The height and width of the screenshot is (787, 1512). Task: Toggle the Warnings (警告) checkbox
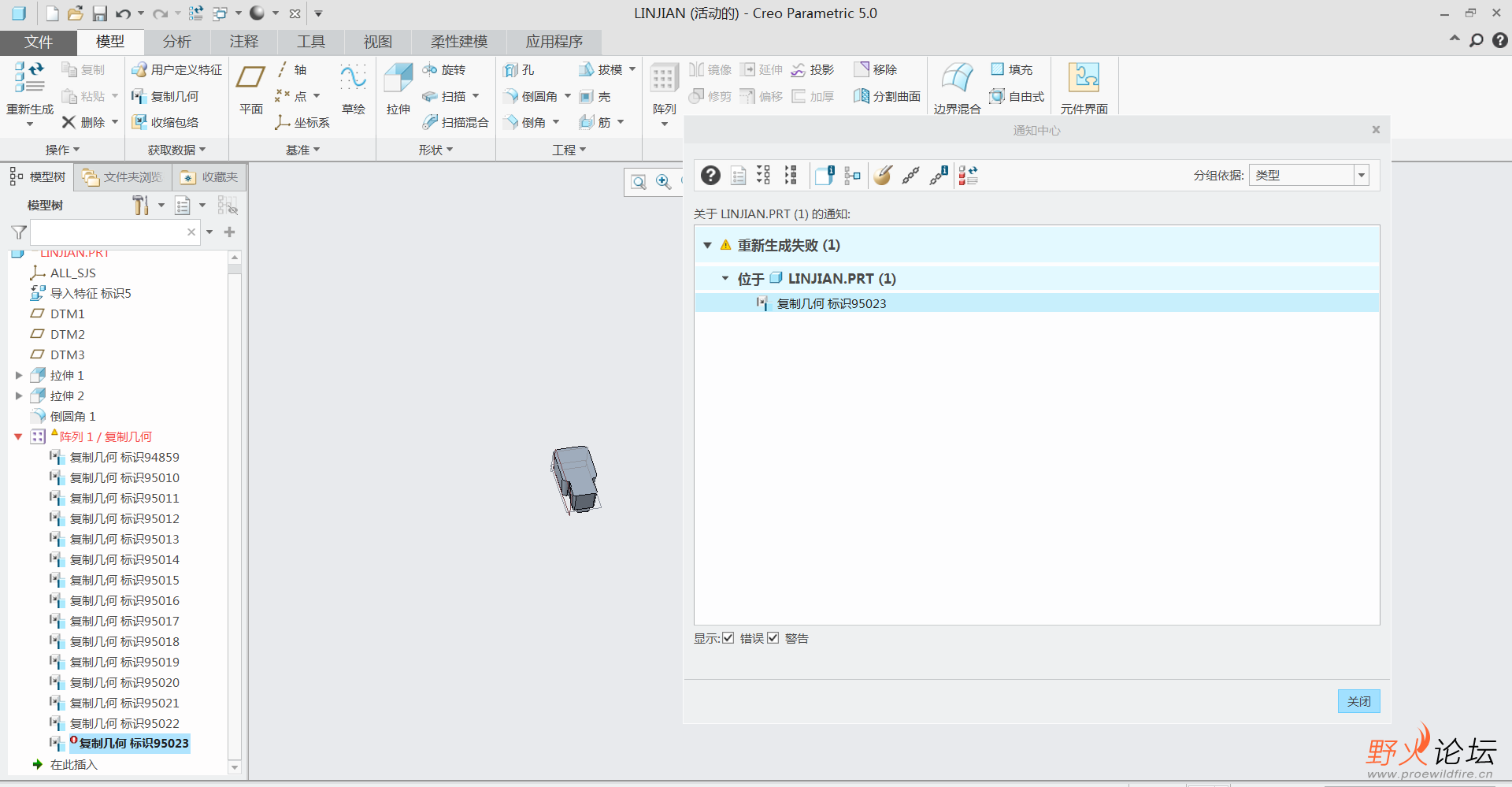(773, 638)
